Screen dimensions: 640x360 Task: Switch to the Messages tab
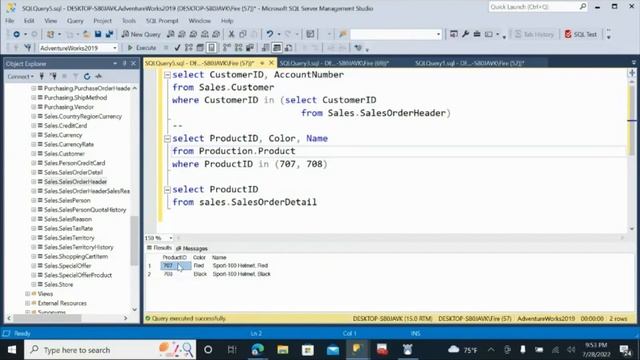click(192, 248)
